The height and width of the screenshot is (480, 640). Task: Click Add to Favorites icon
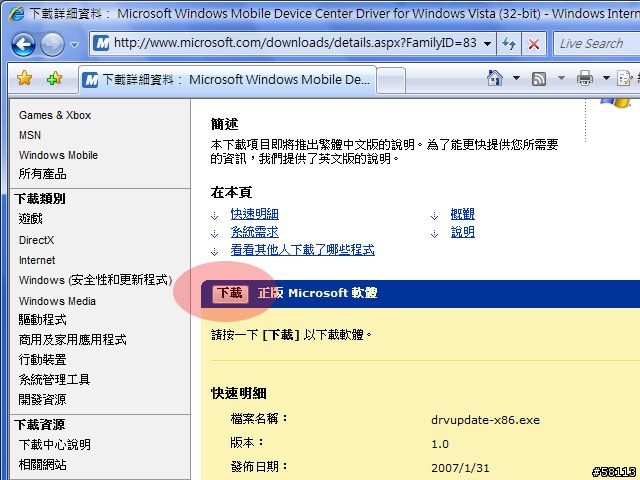pos(54,78)
